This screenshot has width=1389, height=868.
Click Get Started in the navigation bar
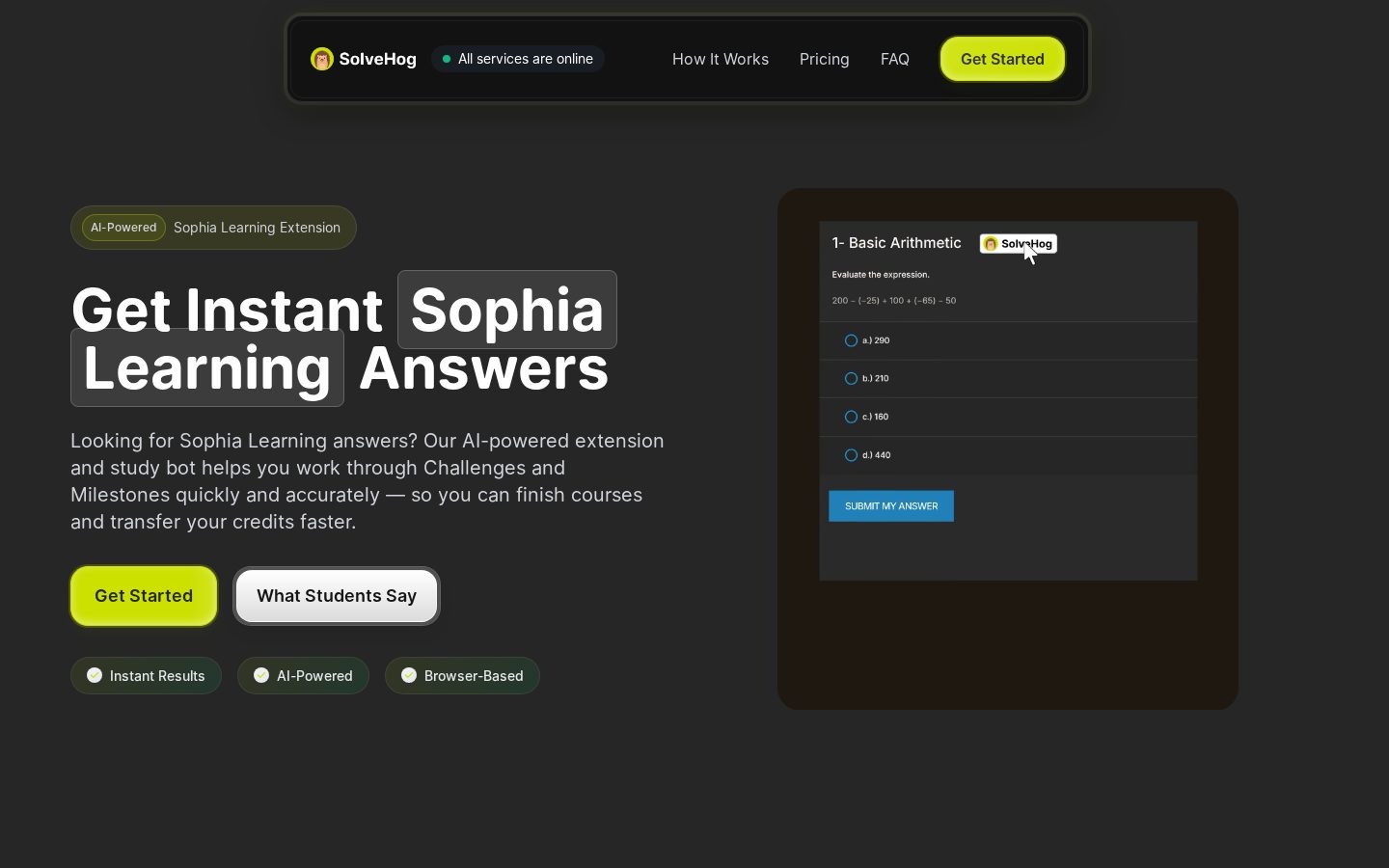(1002, 59)
